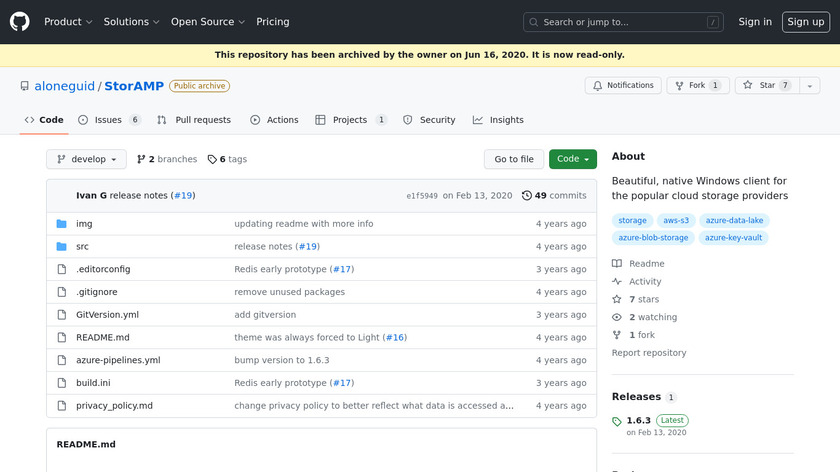This screenshot has width=840, height=472.
Task: Open the Readme link in About
Action: click(x=646, y=264)
